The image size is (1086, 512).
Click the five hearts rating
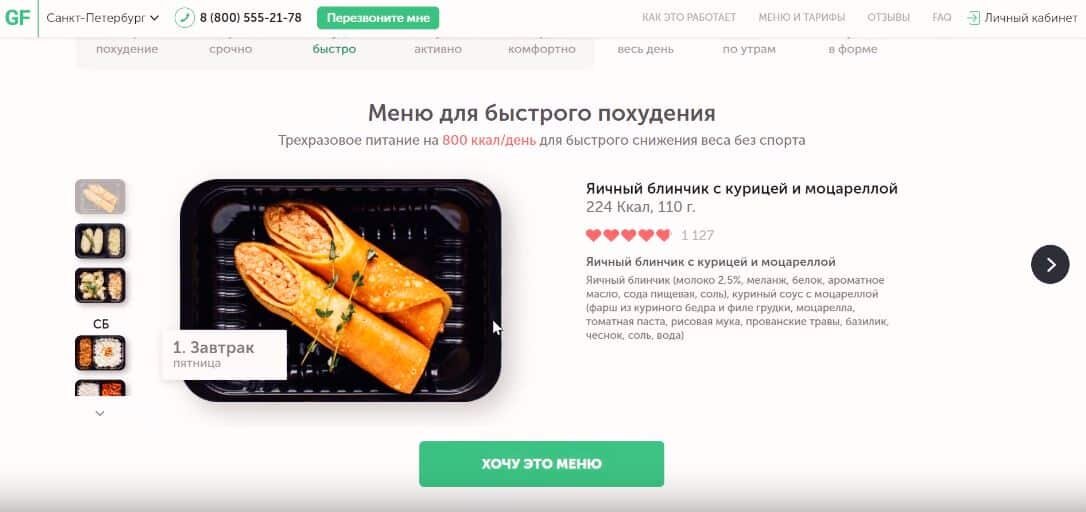[x=628, y=235]
